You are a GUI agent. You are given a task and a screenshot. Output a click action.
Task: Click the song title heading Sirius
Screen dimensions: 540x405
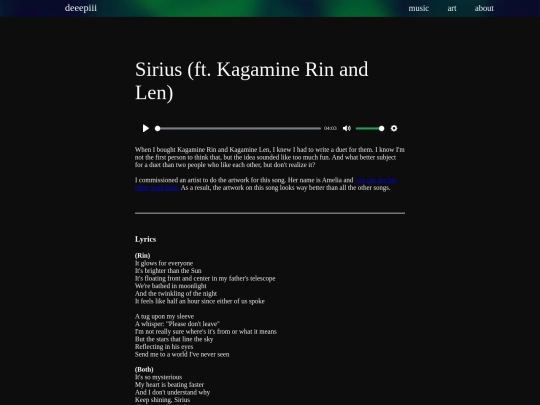(x=252, y=81)
